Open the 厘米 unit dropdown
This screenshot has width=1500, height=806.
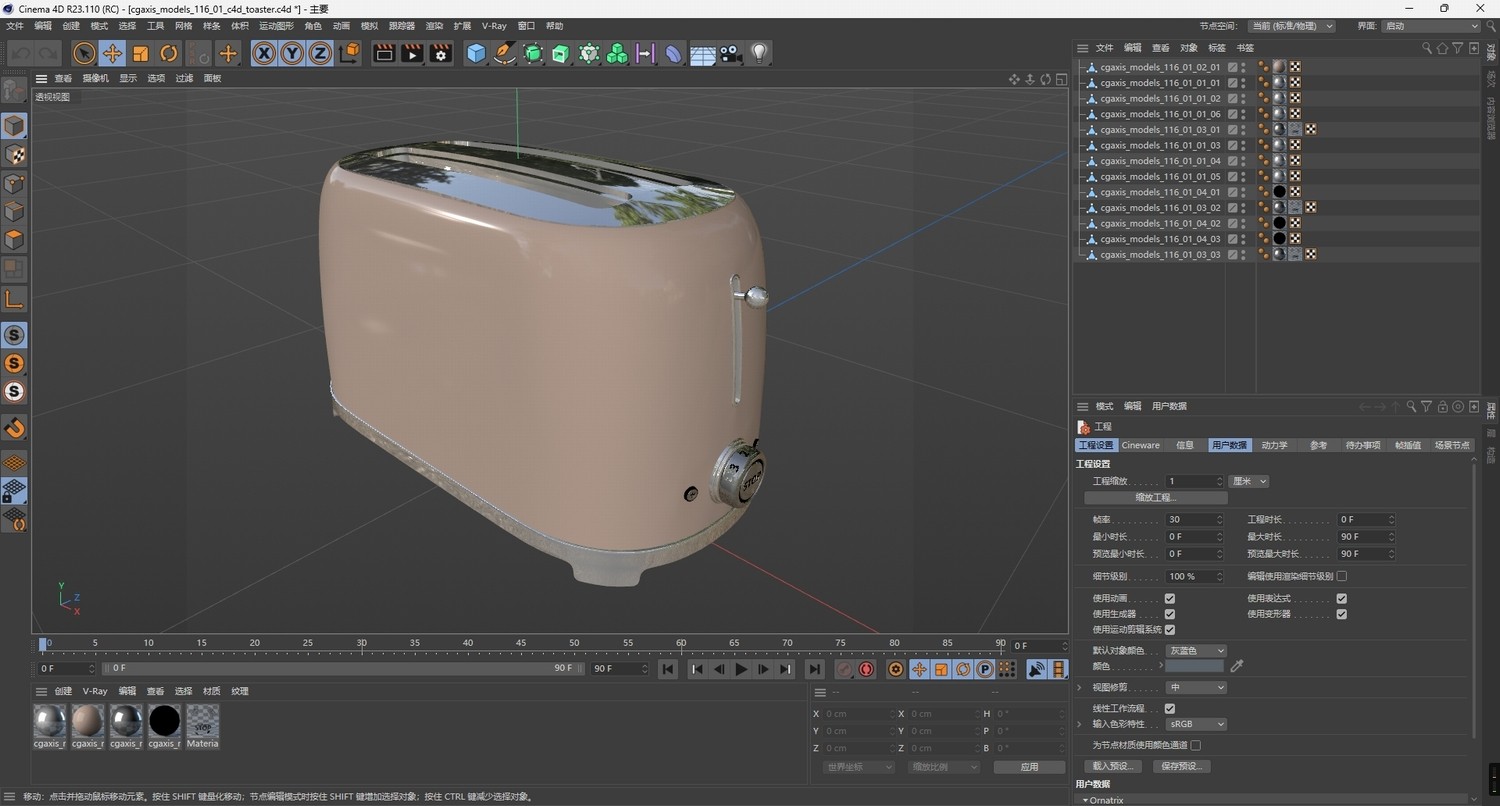click(x=1248, y=481)
